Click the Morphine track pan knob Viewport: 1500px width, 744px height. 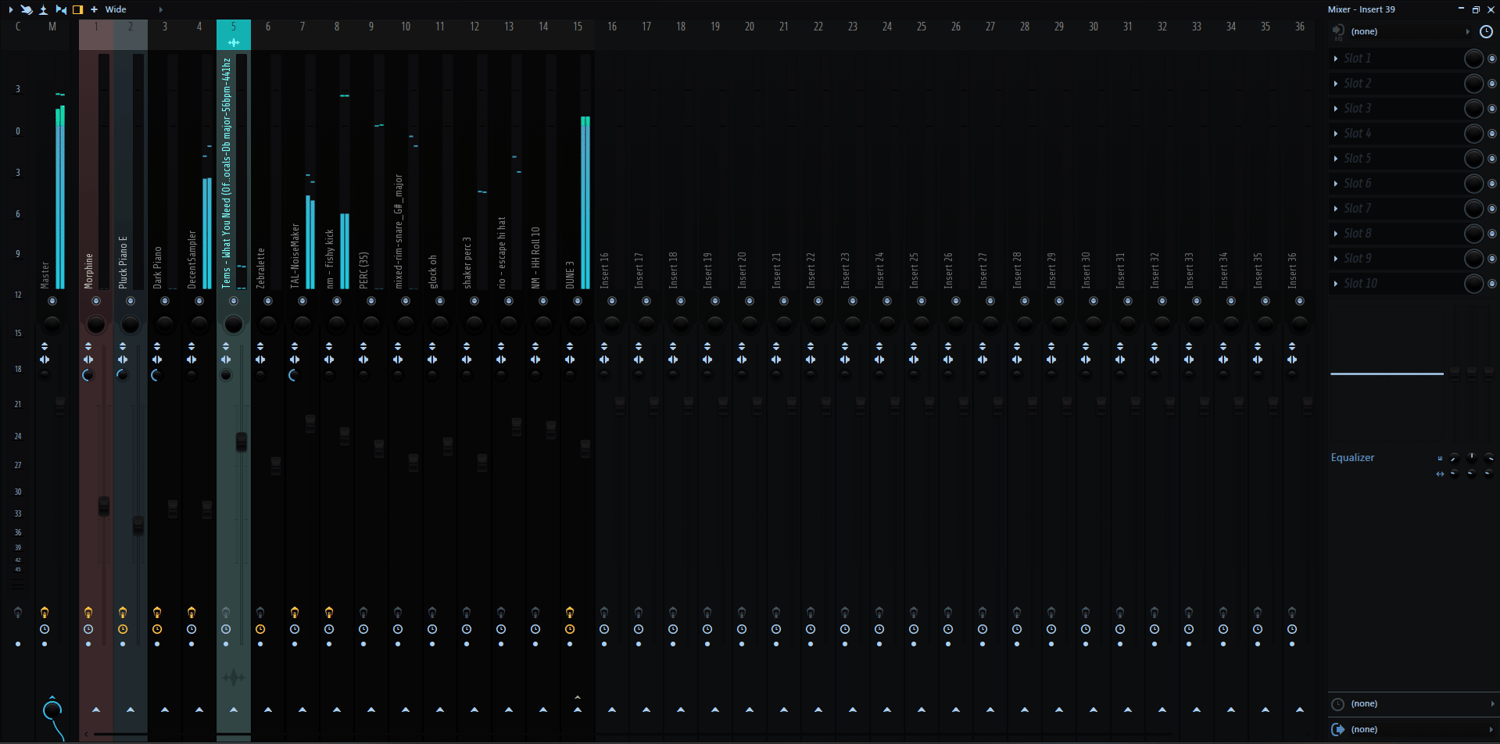coord(96,324)
